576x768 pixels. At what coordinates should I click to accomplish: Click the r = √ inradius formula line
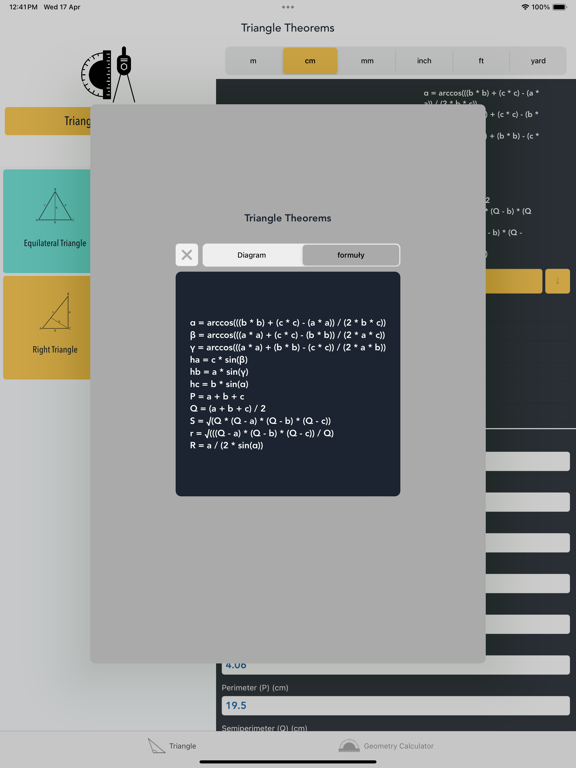click(262, 433)
